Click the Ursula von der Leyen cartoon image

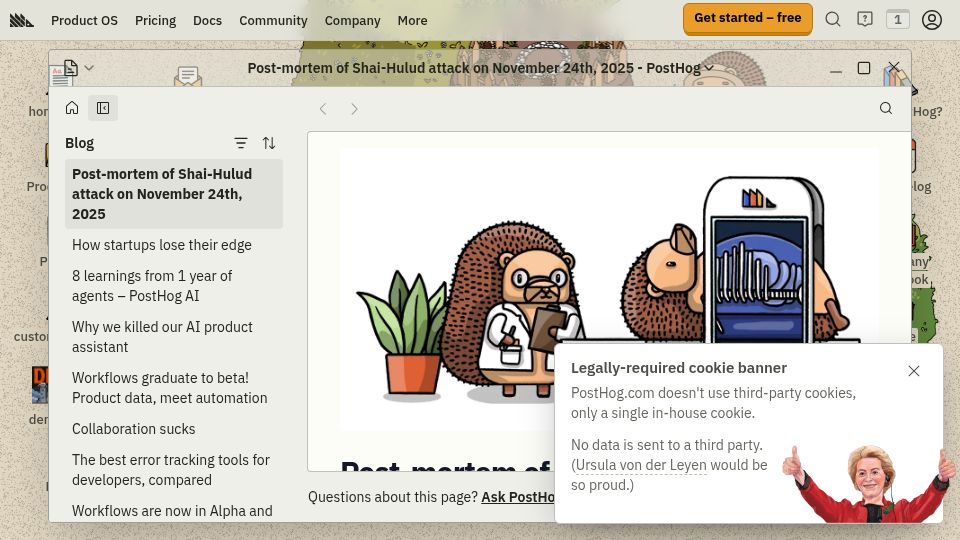(x=869, y=483)
